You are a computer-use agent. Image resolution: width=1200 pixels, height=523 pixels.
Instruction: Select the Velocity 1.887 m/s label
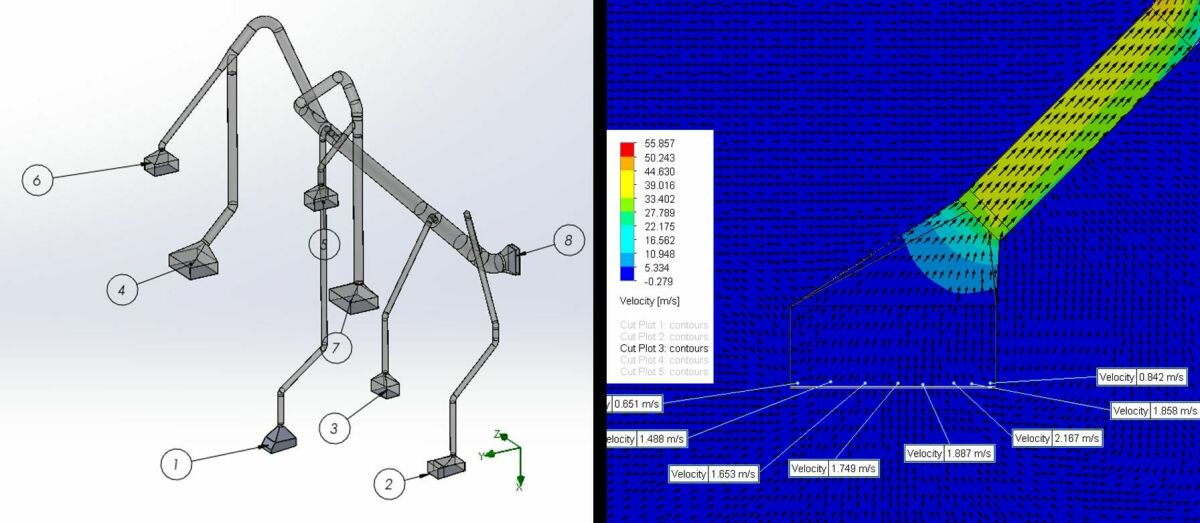950,453
